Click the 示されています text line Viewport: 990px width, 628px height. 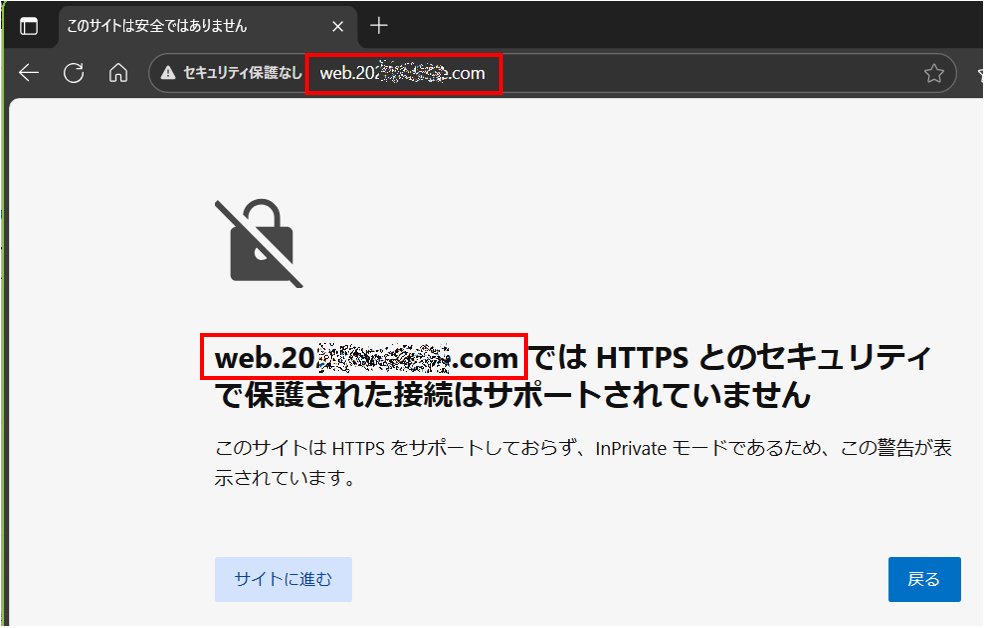(x=285, y=479)
